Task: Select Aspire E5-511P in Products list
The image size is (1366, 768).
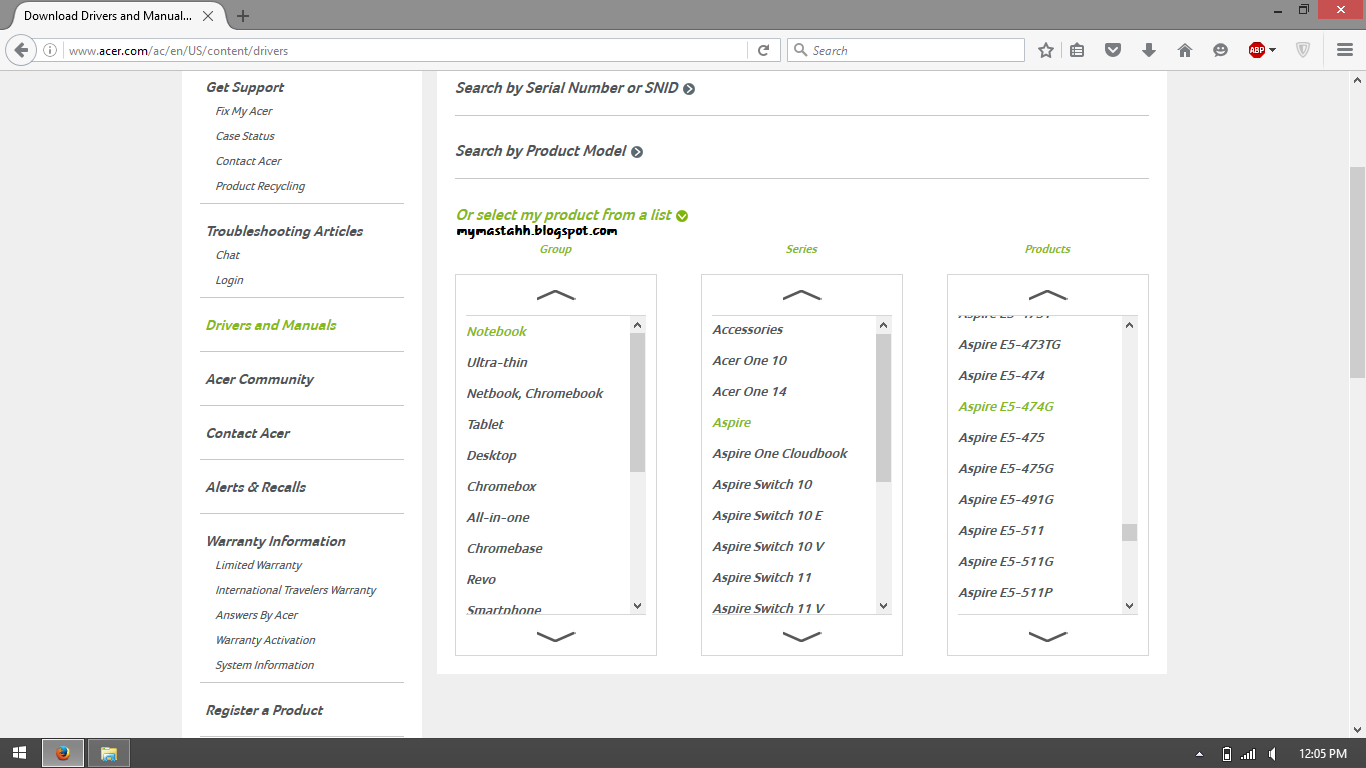Action: (x=1006, y=592)
